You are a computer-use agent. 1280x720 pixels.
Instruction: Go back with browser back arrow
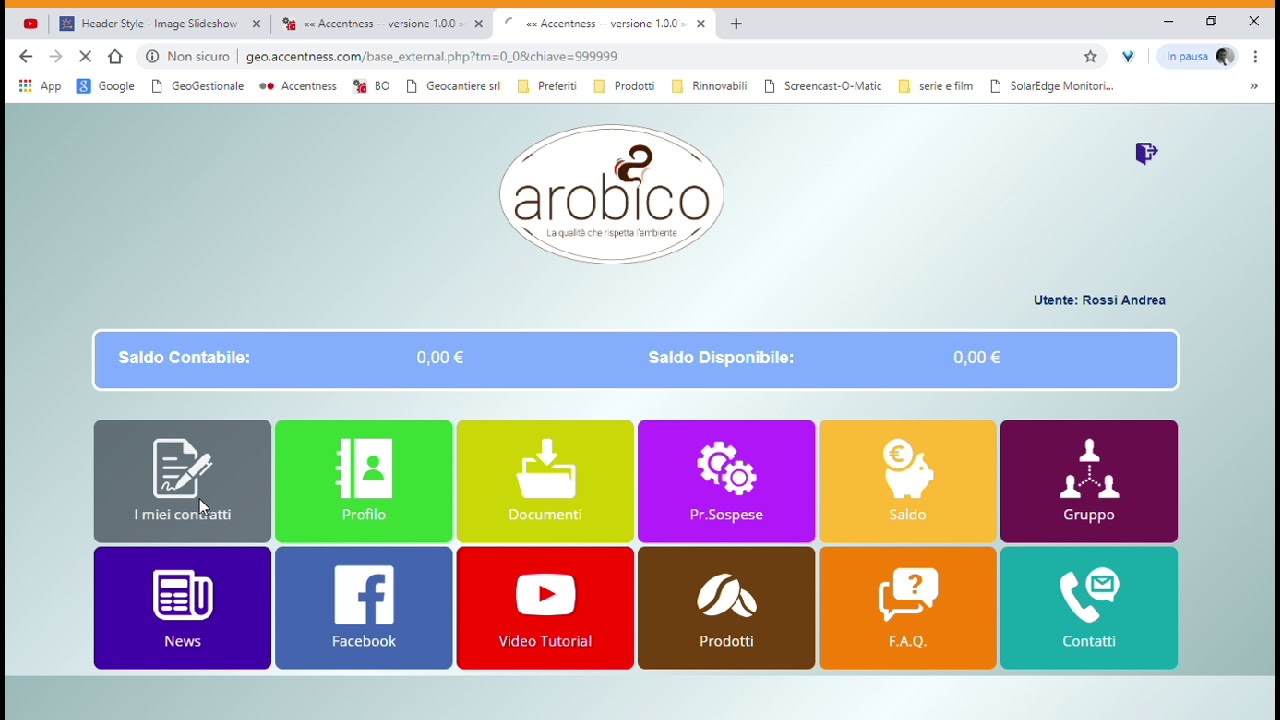click(26, 56)
